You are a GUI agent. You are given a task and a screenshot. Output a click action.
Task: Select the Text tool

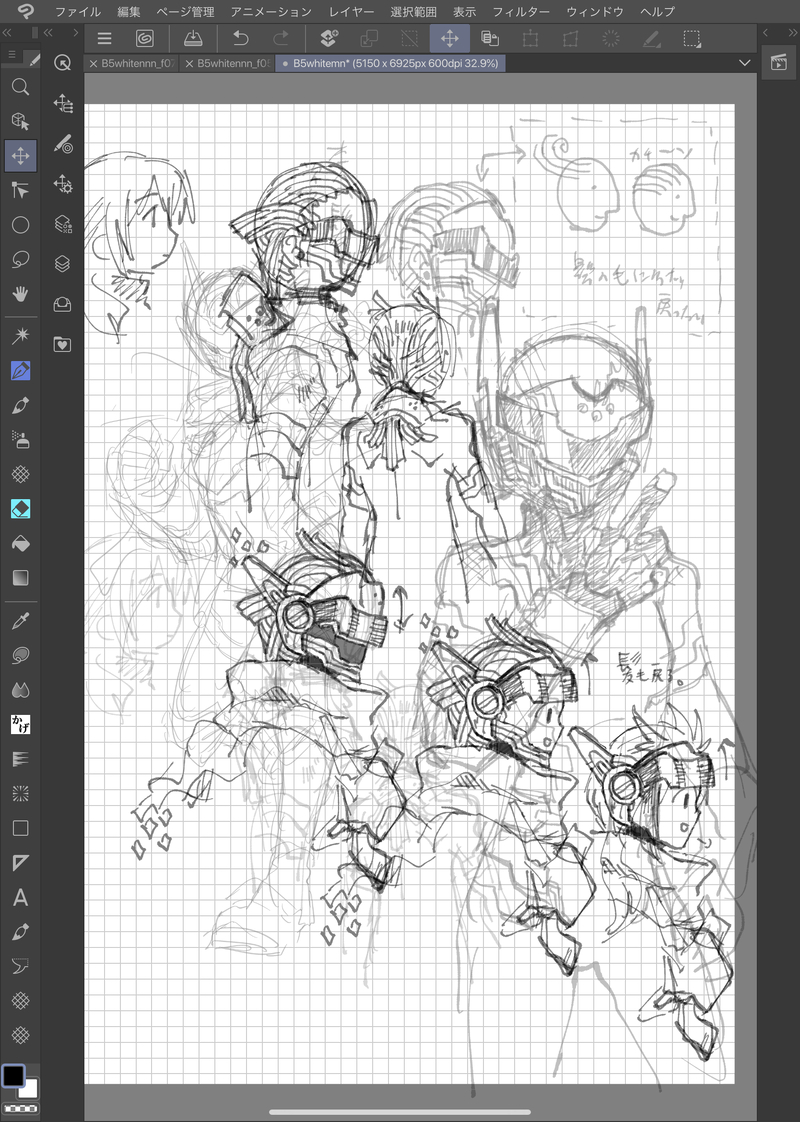[x=21, y=897]
